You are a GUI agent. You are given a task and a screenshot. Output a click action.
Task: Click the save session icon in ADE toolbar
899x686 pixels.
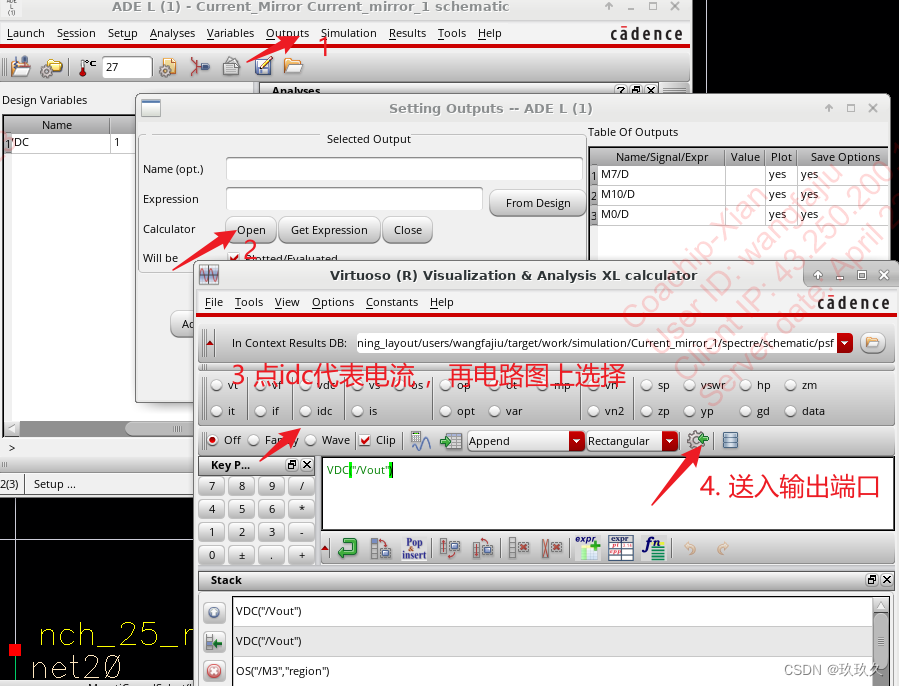click(x=21, y=67)
